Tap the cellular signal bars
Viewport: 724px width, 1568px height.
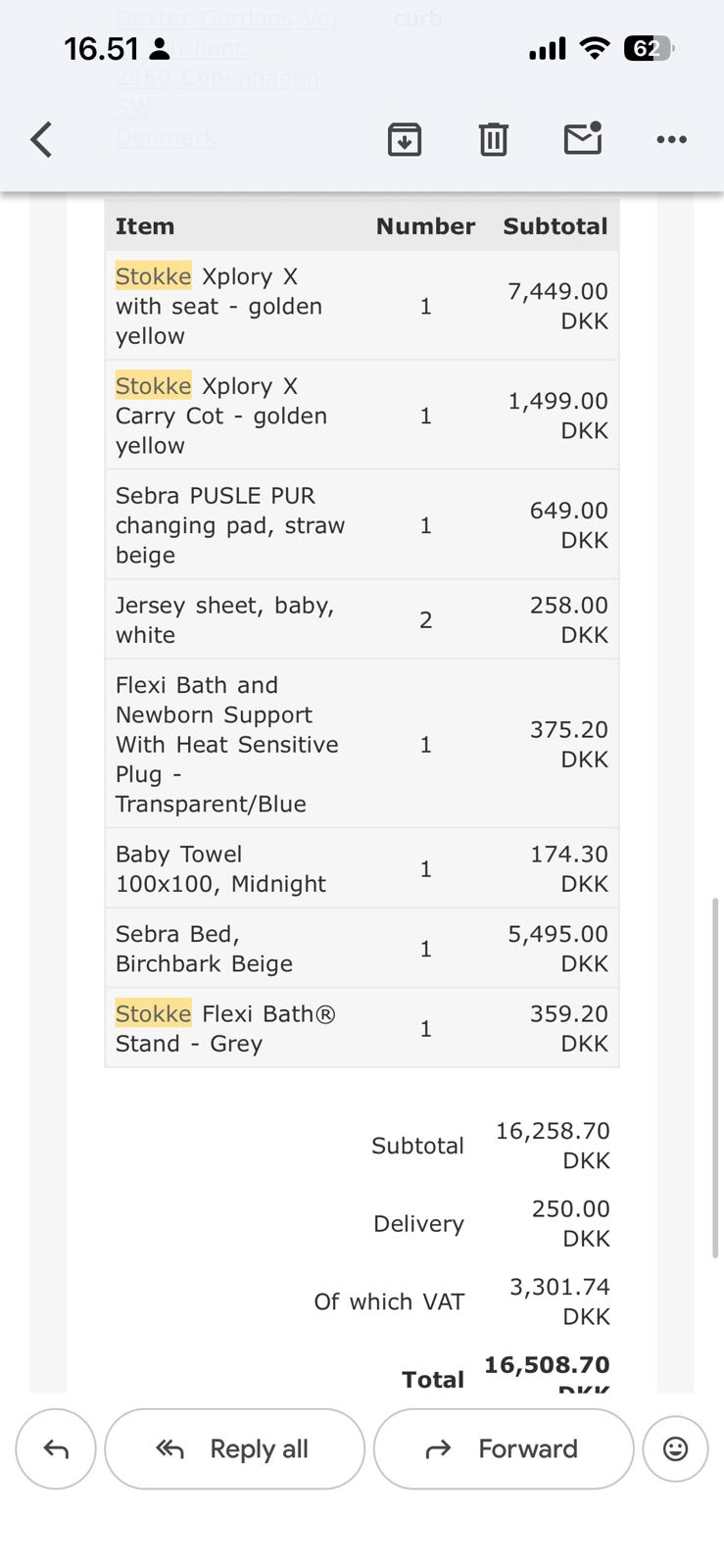tap(547, 49)
